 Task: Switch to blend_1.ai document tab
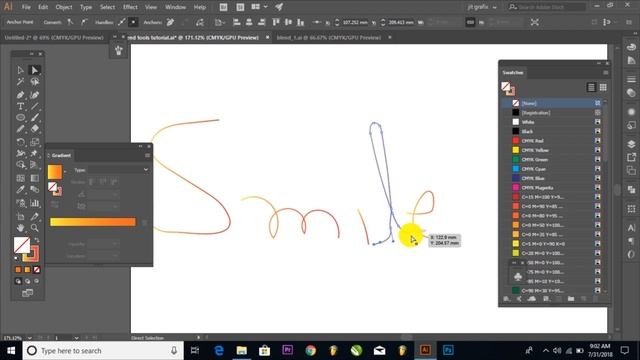tap(329, 38)
